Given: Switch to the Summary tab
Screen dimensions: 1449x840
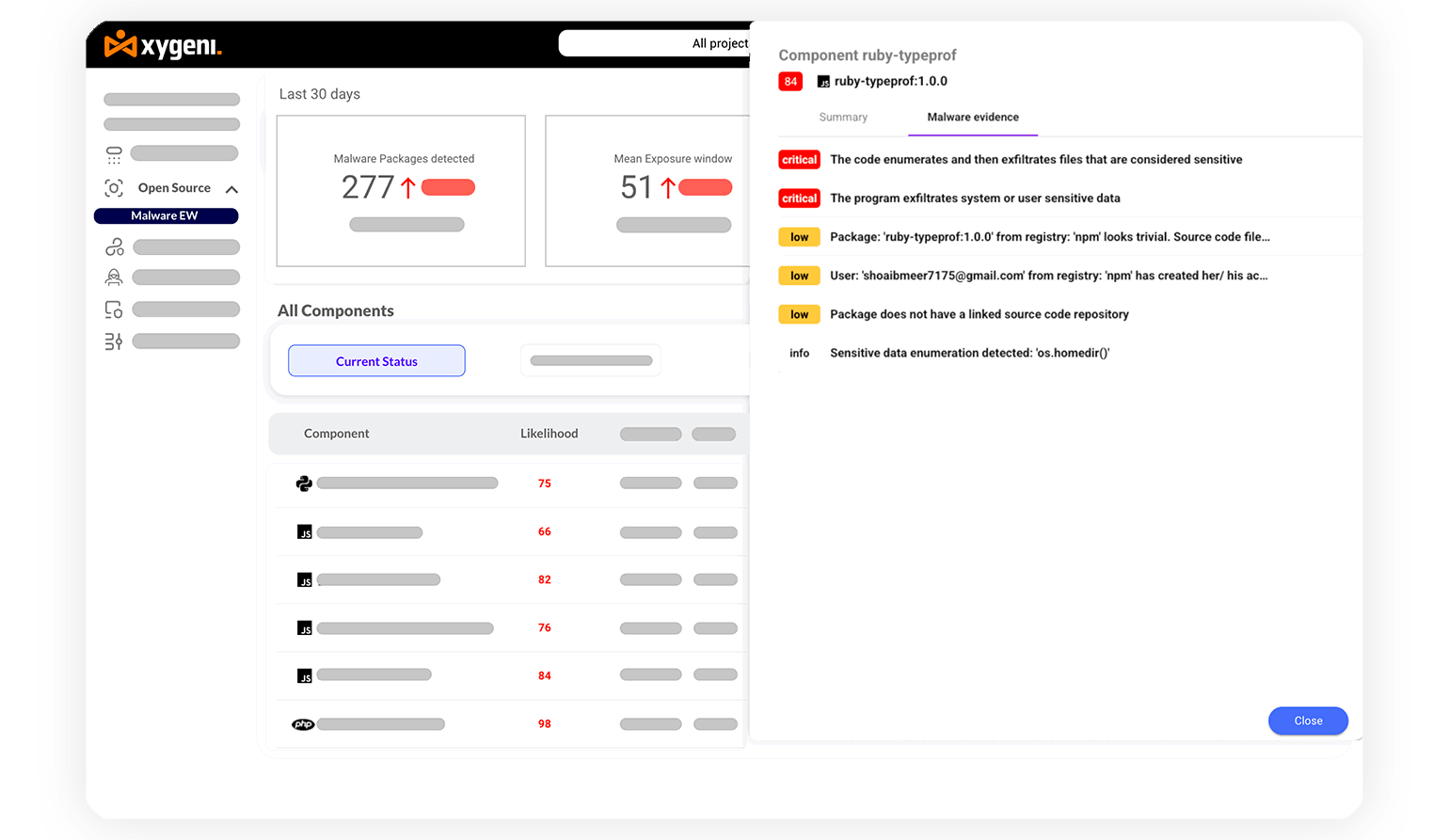Looking at the screenshot, I should pyautogui.click(x=843, y=118).
